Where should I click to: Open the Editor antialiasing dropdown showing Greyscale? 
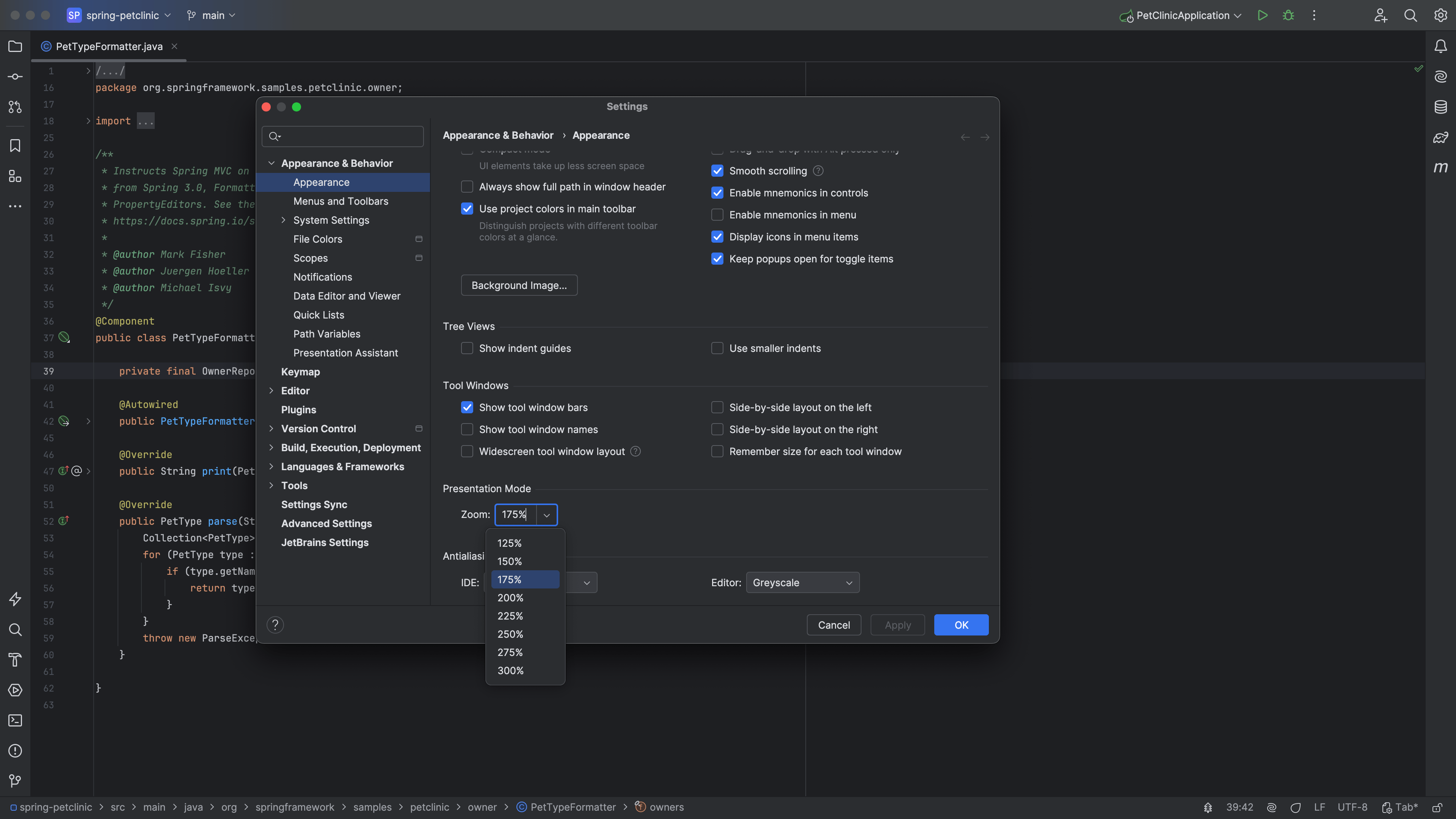pos(802,582)
